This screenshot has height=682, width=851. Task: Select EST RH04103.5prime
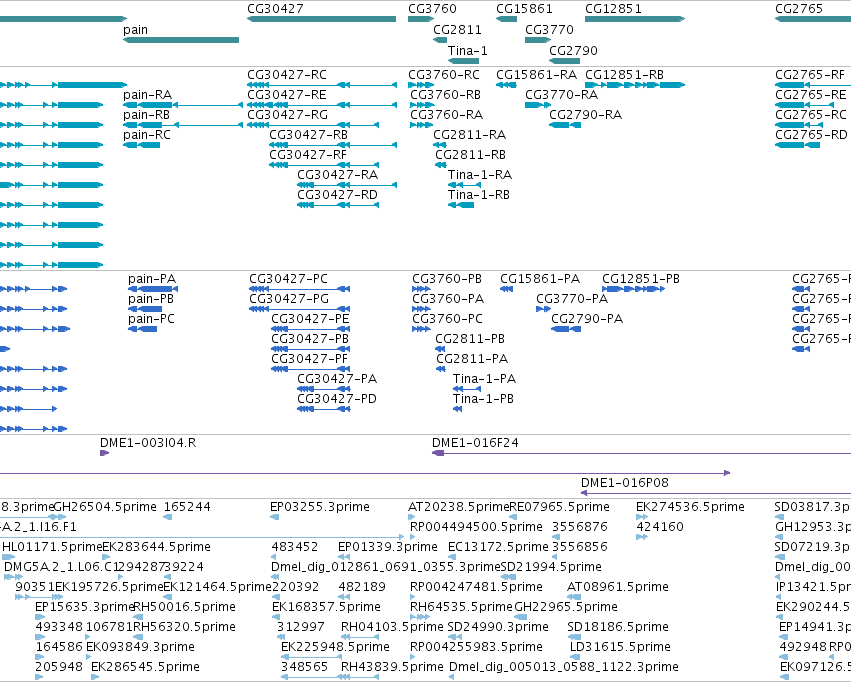[x=392, y=627]
